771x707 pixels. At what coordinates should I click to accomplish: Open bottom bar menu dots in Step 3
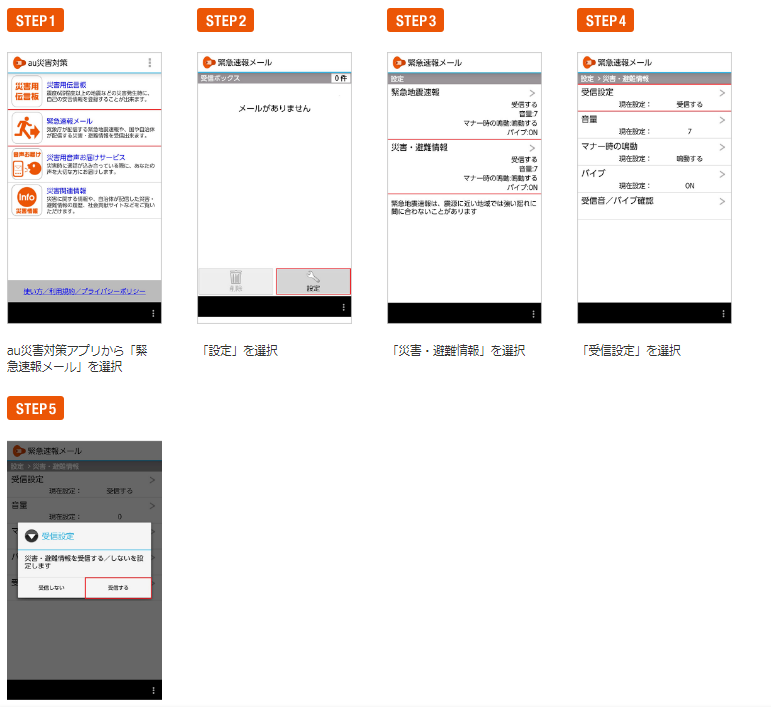tap(534, 314)
